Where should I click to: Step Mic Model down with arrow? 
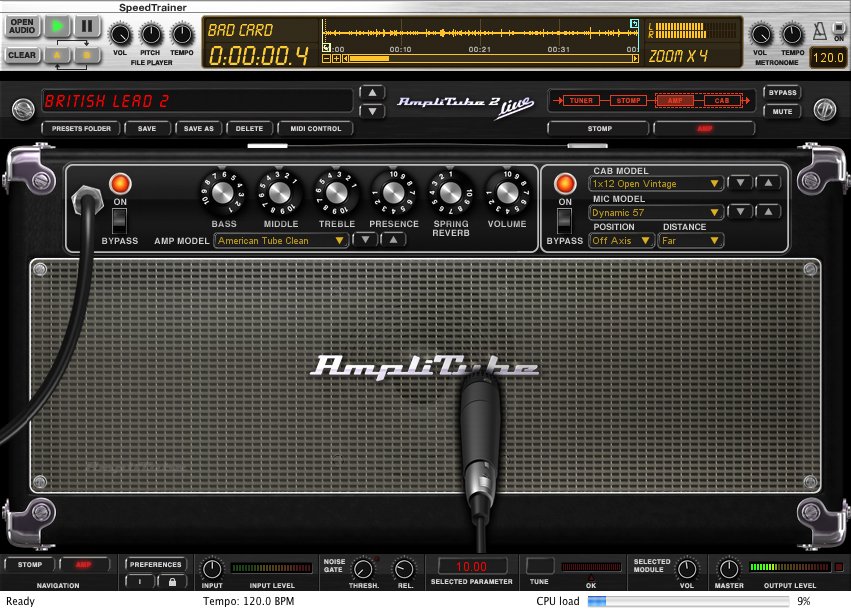(740, 212)
